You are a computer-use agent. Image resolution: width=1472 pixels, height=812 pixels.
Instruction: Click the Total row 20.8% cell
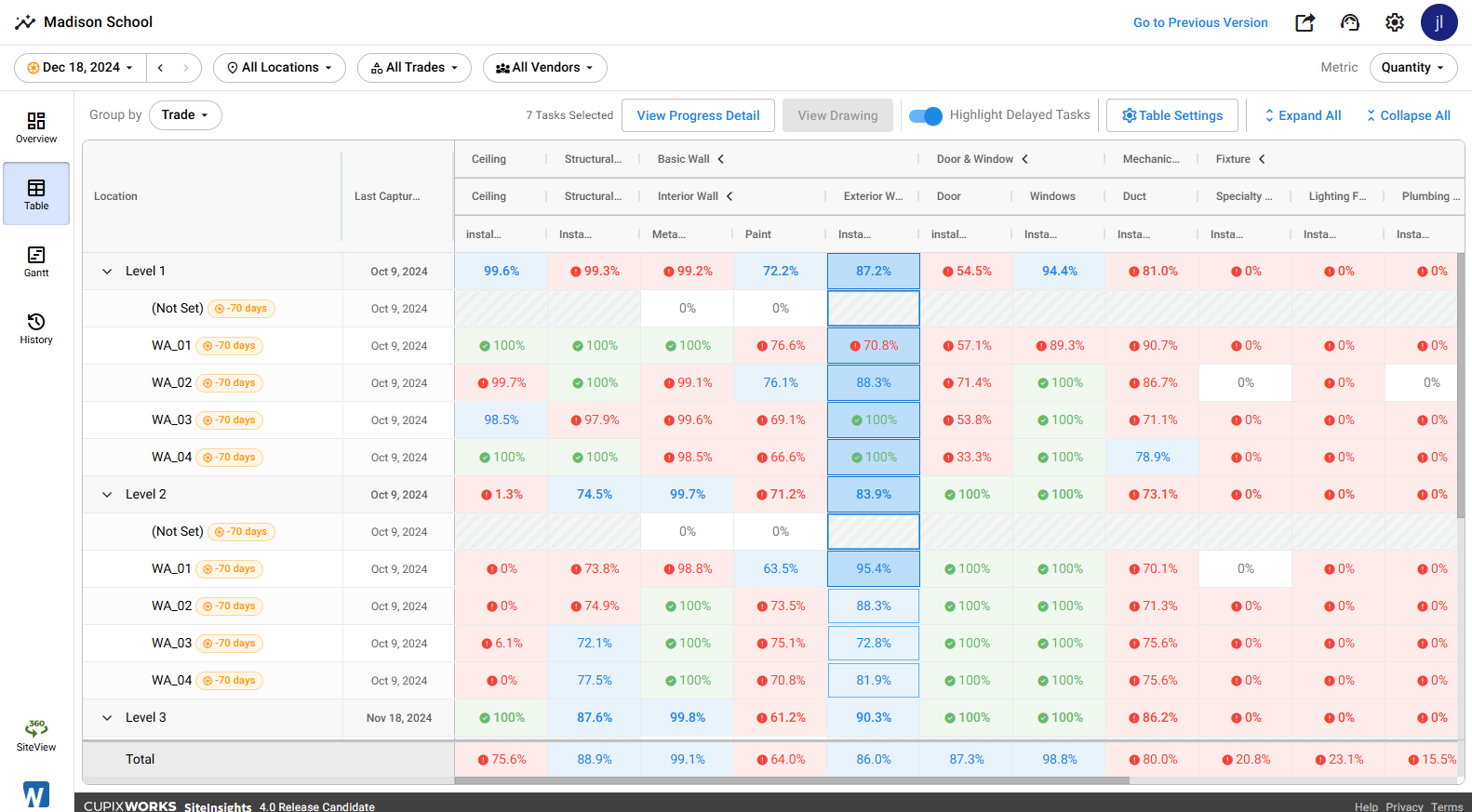tap(1246, 760)
